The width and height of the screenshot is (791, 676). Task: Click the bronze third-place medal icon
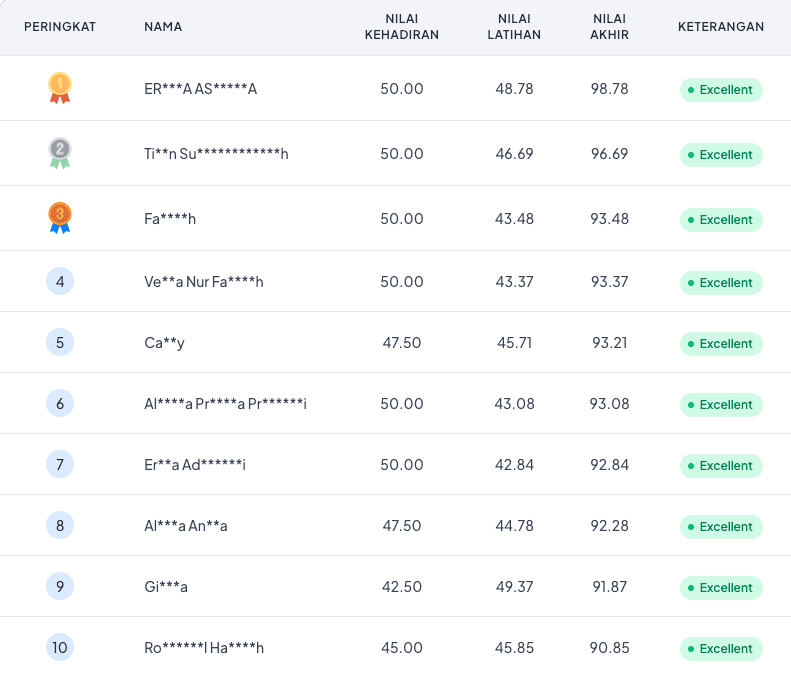coord(60,218)
